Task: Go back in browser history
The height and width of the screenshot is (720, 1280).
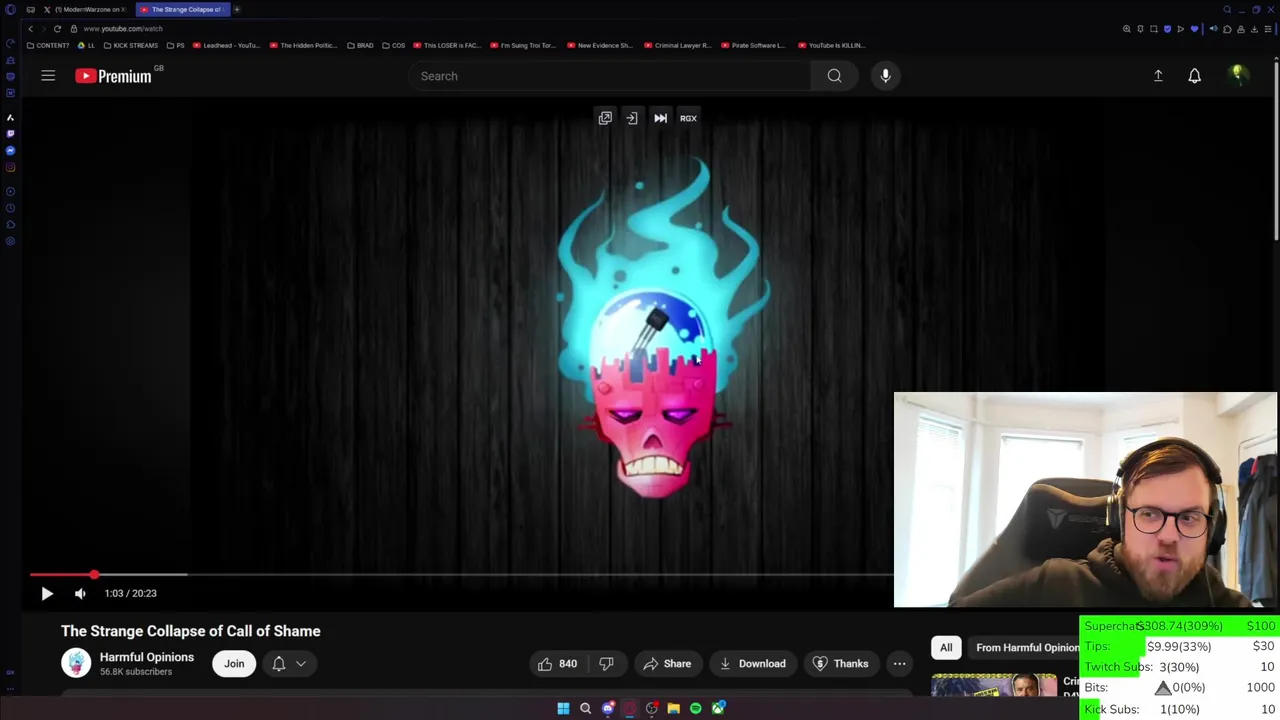Action: [x=30, y=29]
